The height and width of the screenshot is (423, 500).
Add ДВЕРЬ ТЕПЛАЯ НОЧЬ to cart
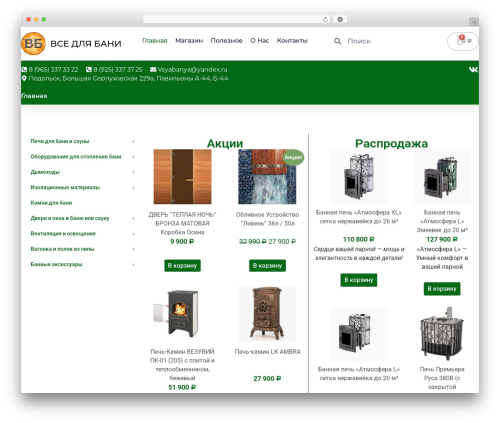pyautogui.click(x=182, y=266)
